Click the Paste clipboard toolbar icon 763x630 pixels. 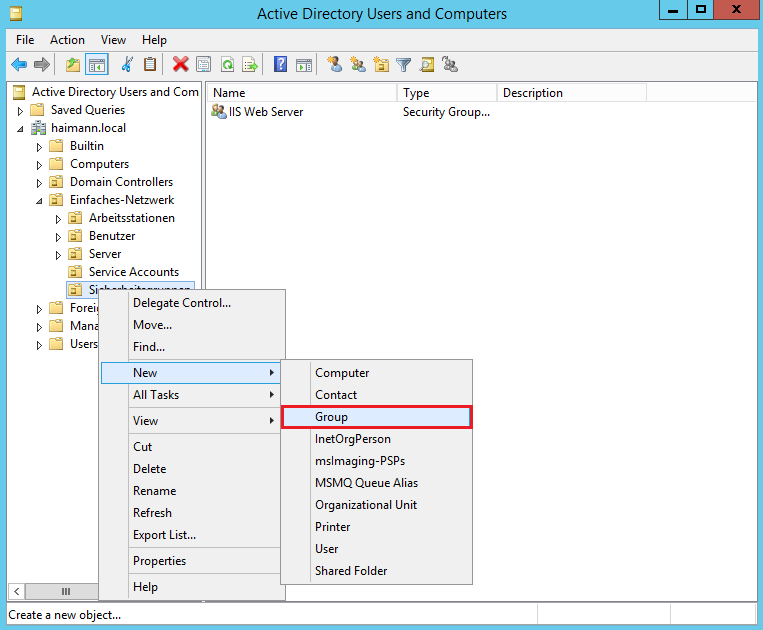(150, 64)
